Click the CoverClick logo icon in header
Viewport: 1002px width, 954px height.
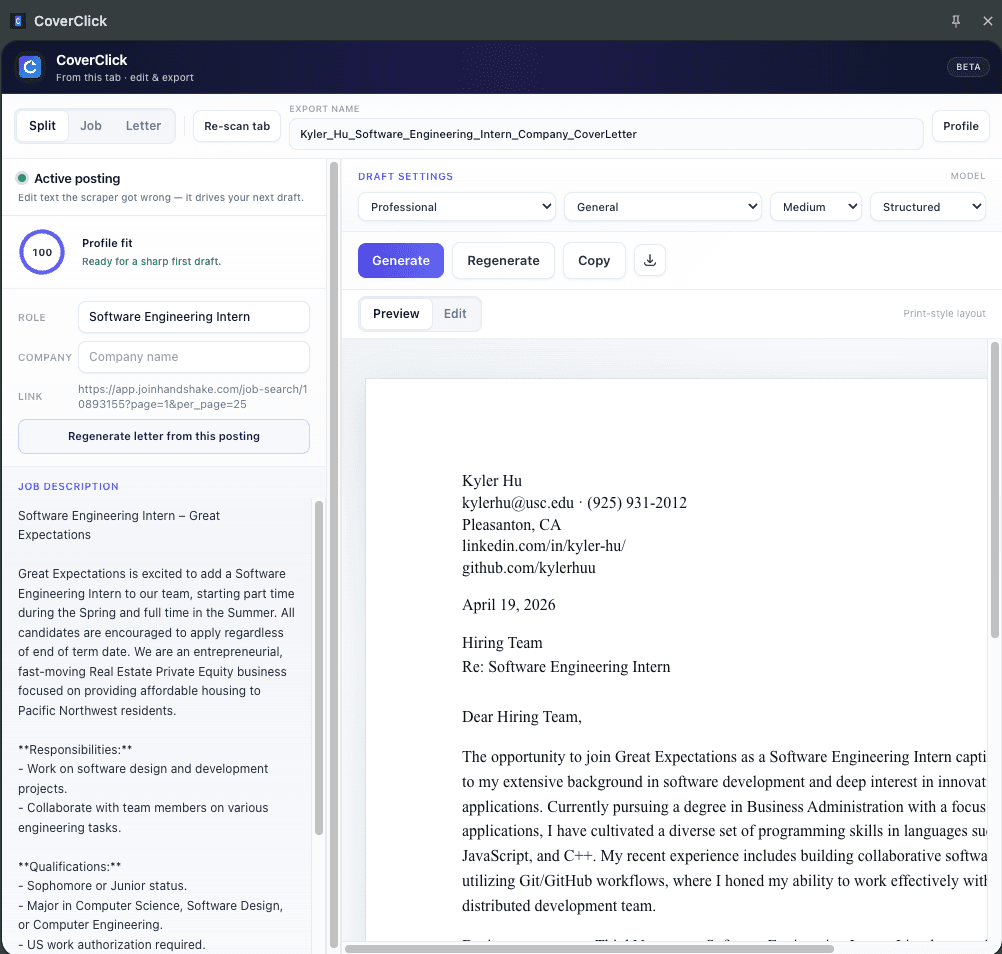tap(30, 67)
